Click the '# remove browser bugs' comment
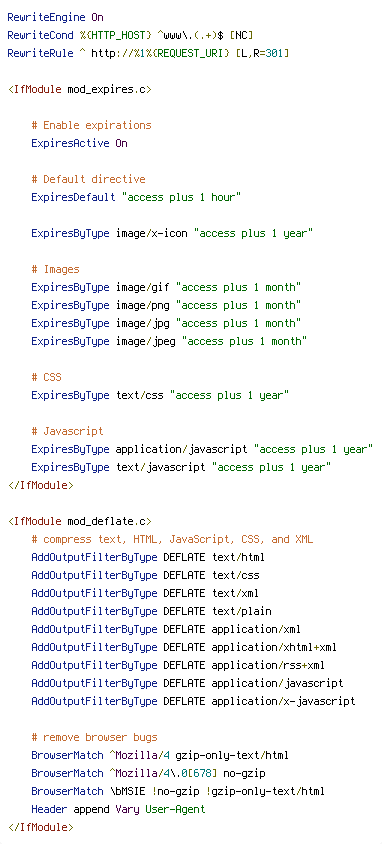The image size is (382, 844). point(95,737)
